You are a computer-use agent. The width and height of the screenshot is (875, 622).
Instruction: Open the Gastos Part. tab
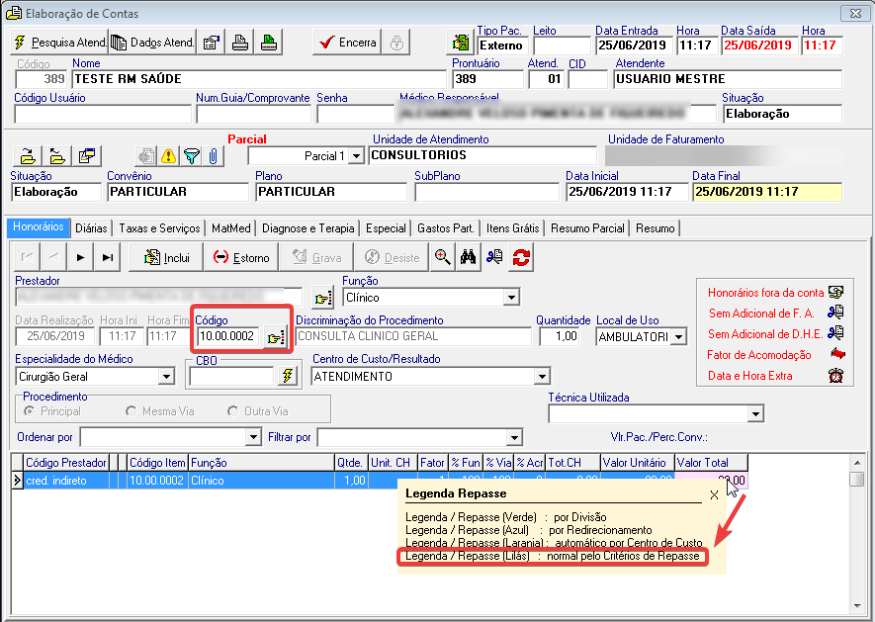(x=445, y=228)
